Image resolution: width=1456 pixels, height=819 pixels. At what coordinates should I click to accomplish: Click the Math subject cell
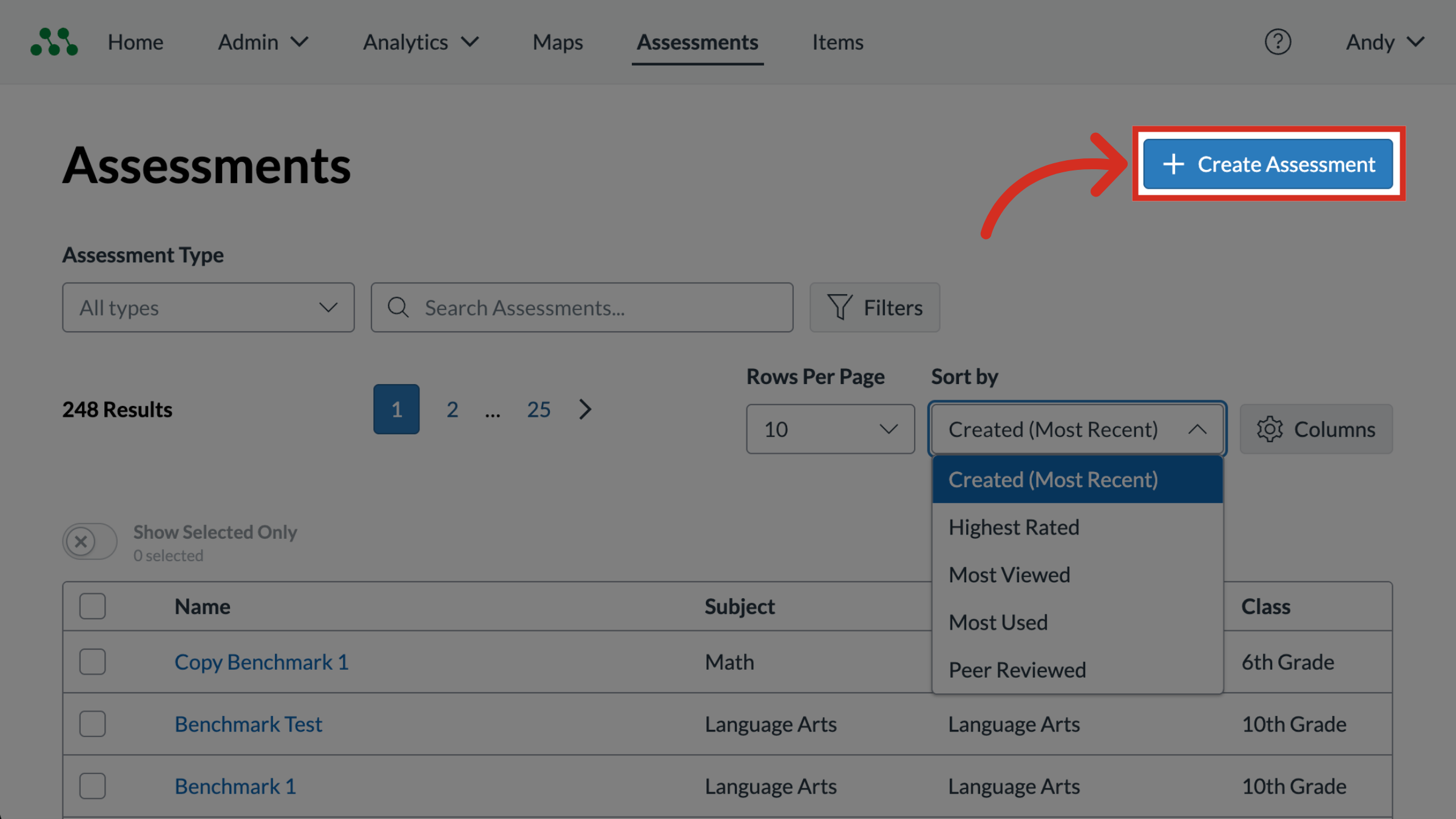pyautogui.click(x=730, y=662)
